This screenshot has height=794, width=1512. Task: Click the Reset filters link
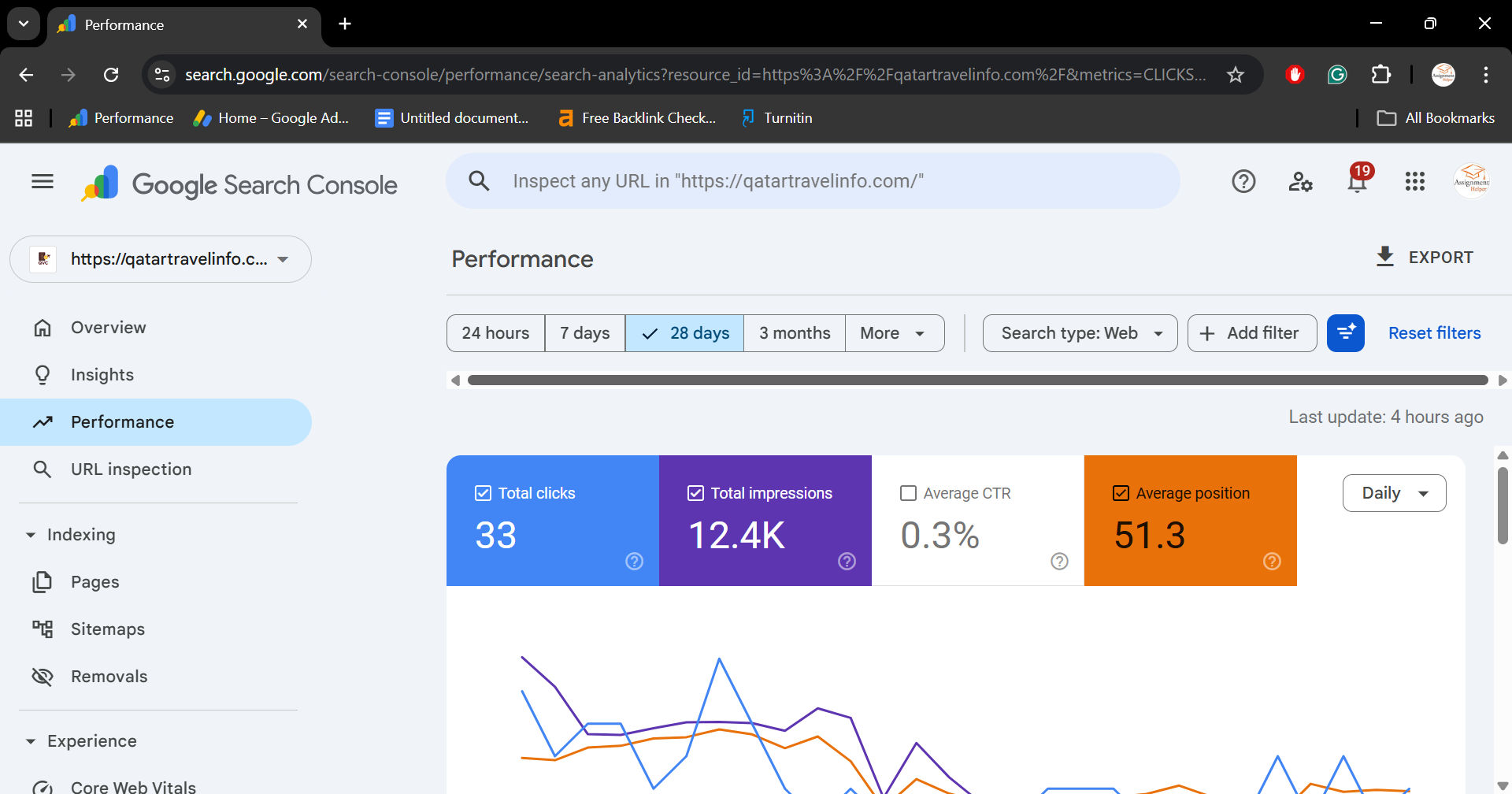(x=1435, y=333)
